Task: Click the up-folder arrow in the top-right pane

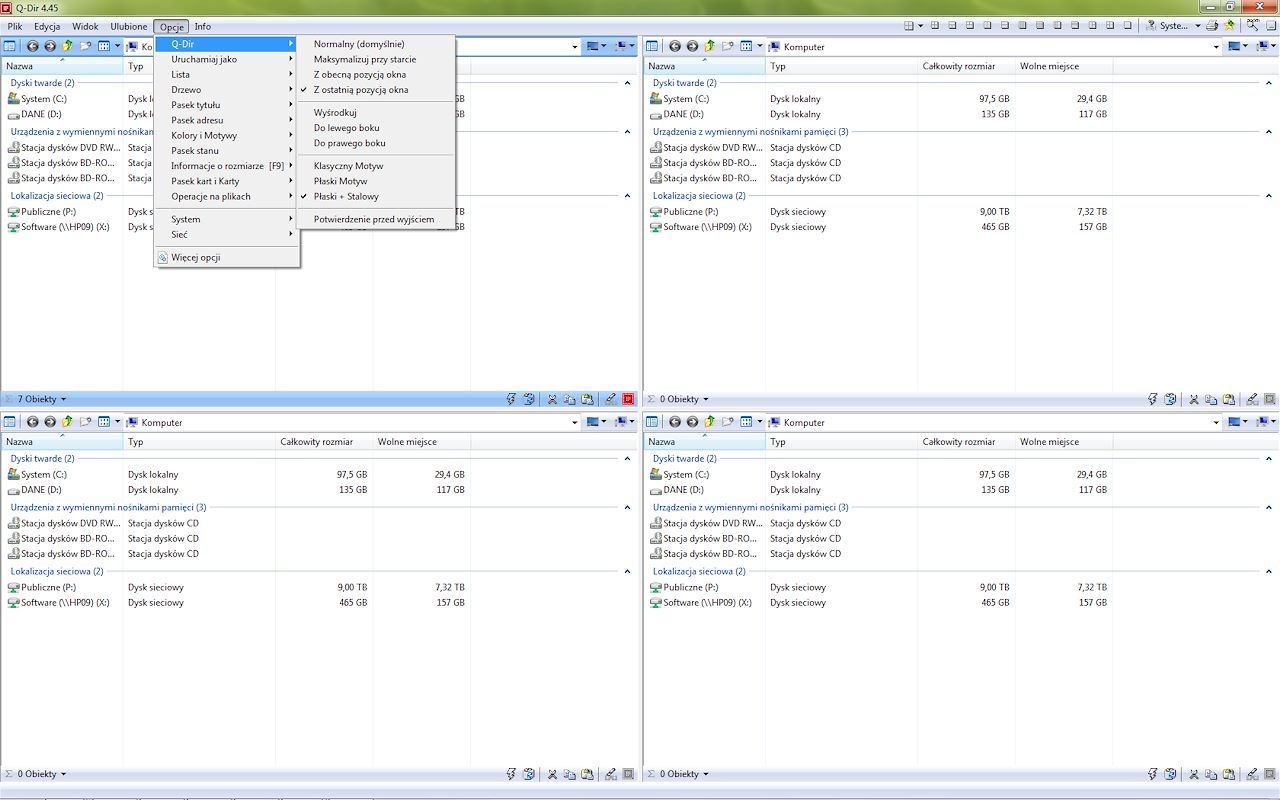Action: [x=710, y=46]
